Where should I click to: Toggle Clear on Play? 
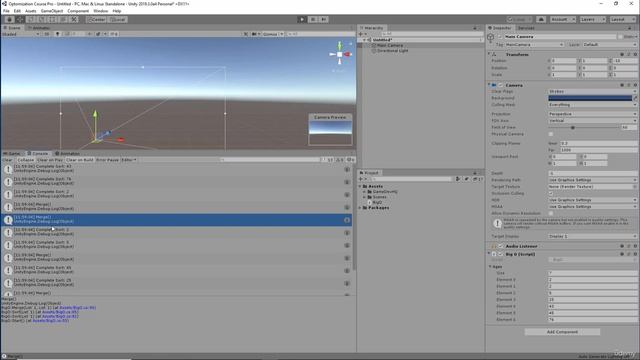click(50, 160)
